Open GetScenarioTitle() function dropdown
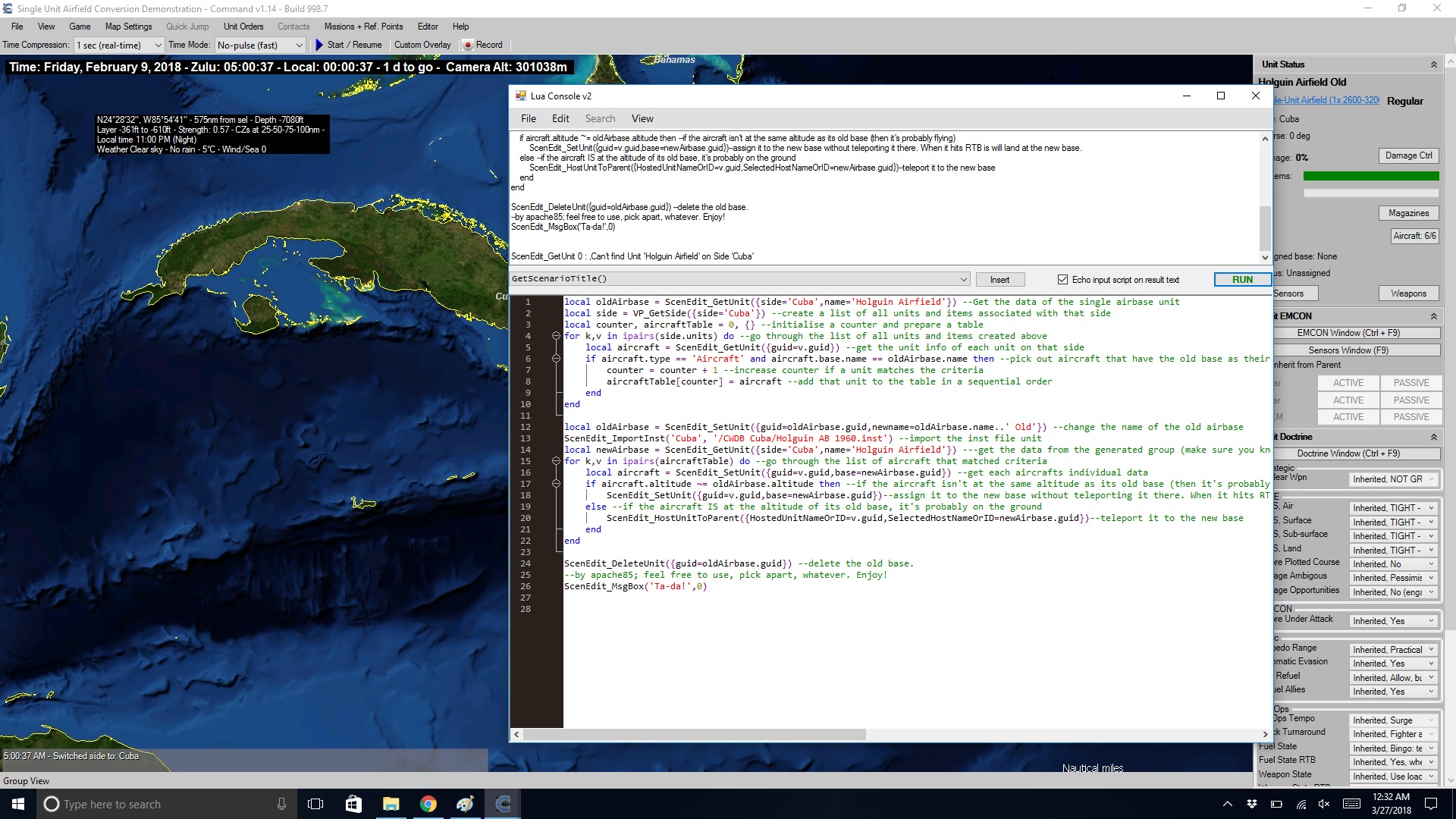 click(740, 279)
